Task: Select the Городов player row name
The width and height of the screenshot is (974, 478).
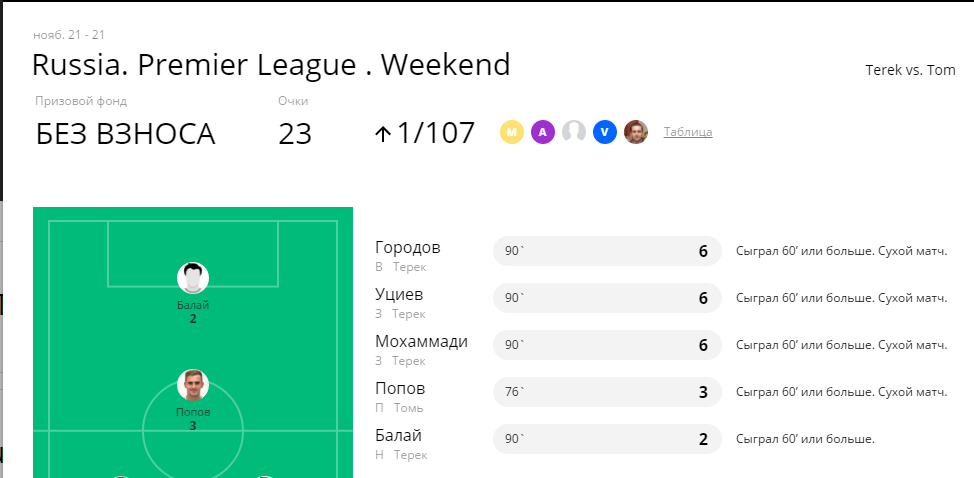Action: [407, 247]
